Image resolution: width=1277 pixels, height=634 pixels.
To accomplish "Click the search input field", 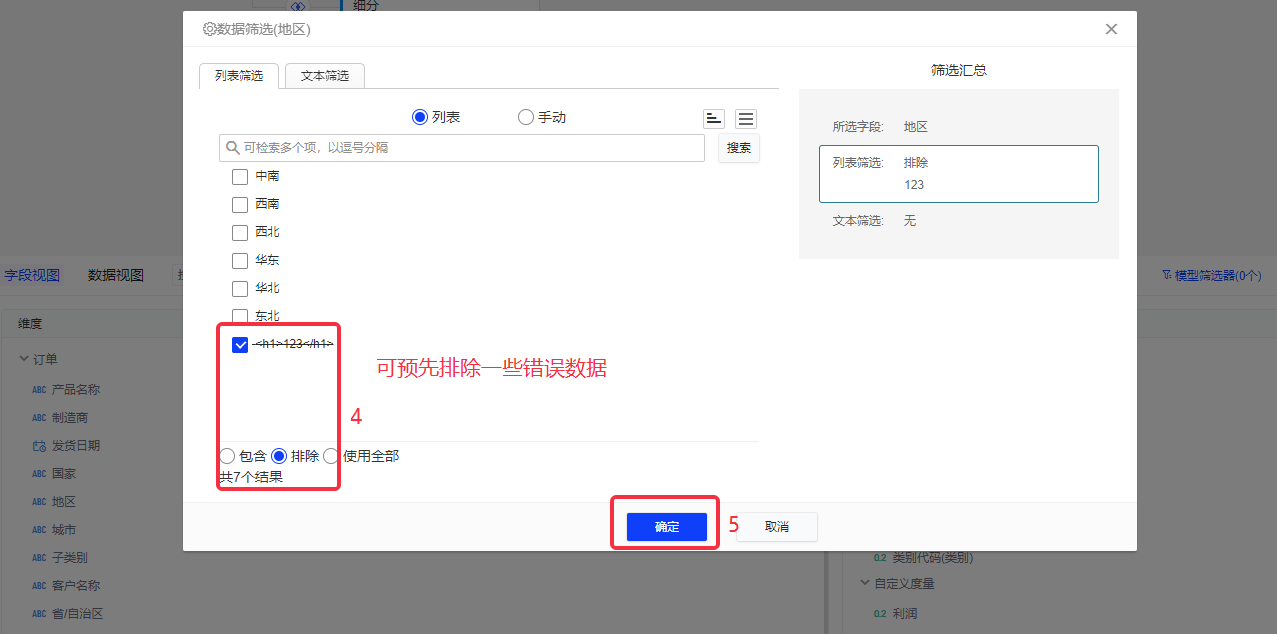I will point(470,148).
